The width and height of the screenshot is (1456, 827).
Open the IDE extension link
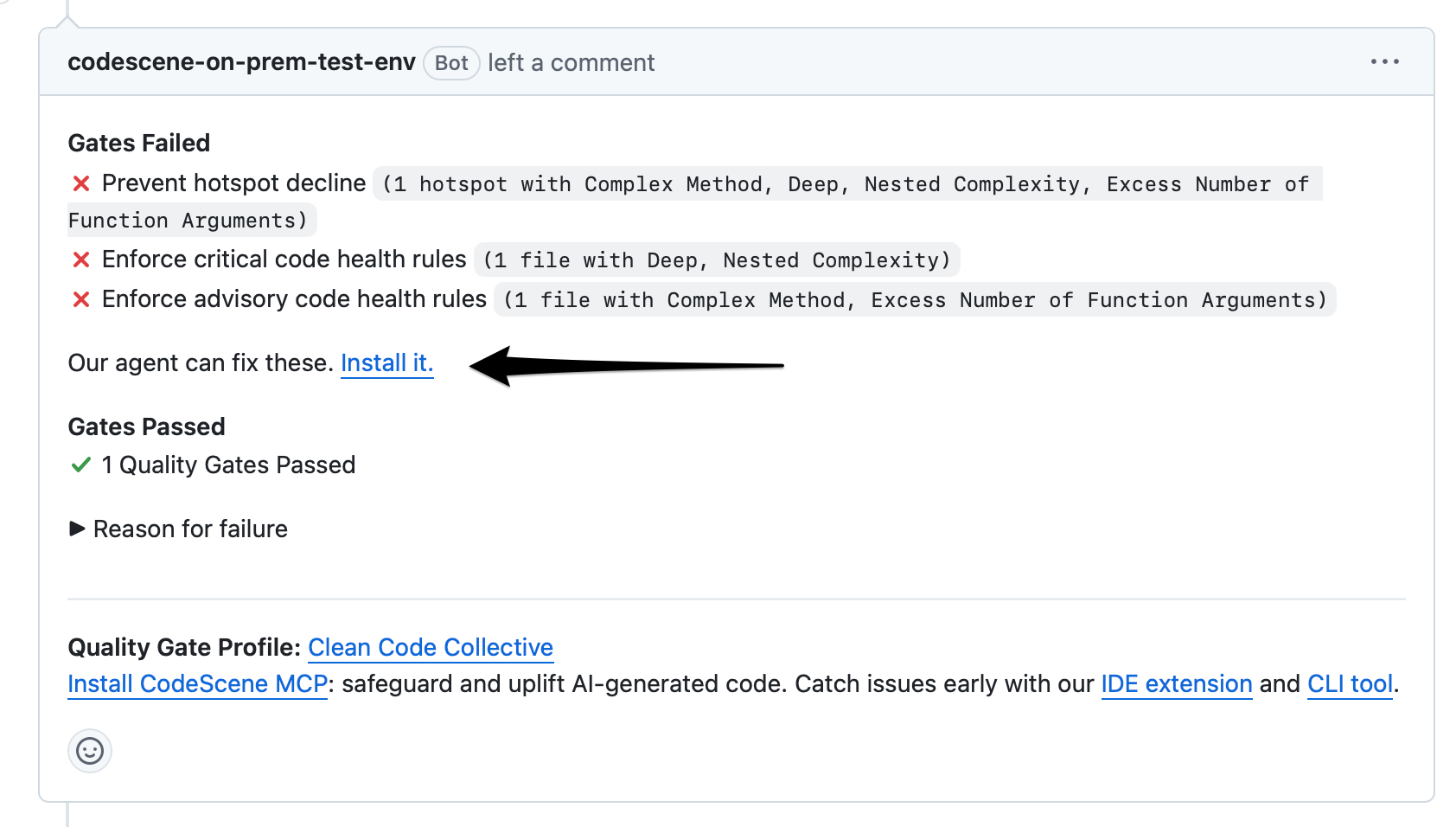(1176, 683)
